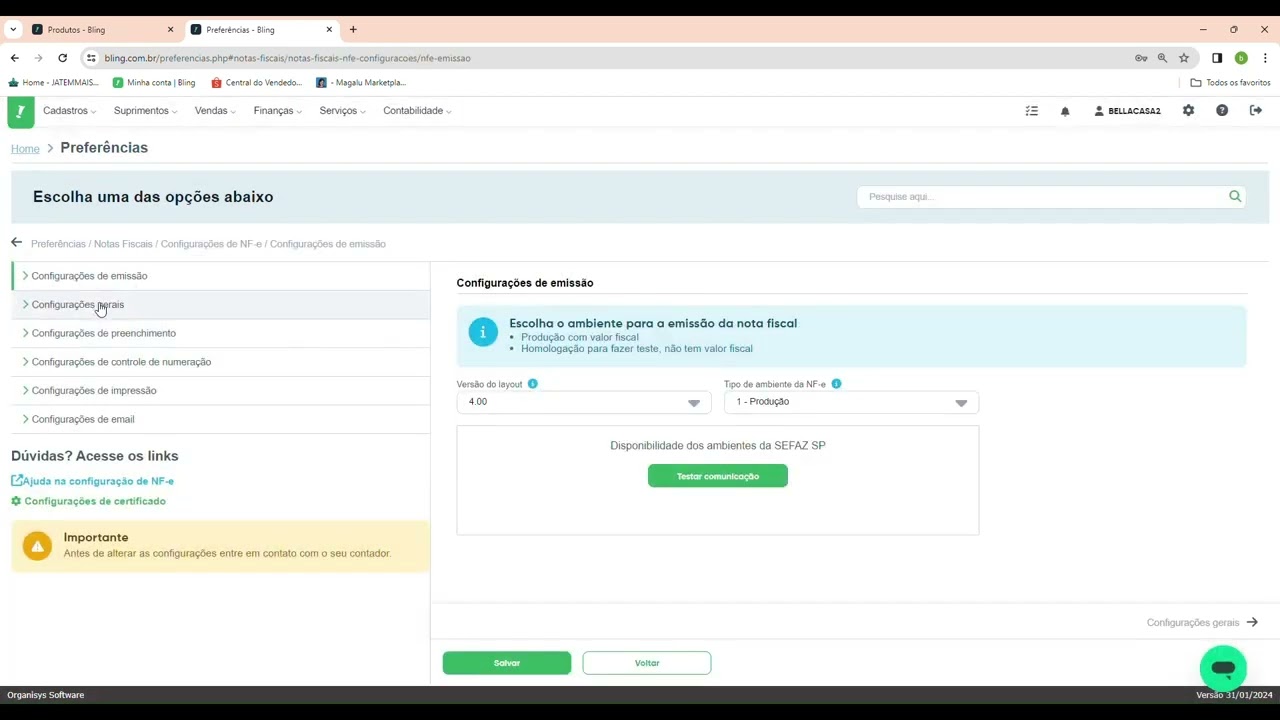Click the browser address bar URL
1280x720 pixels.
287,58
